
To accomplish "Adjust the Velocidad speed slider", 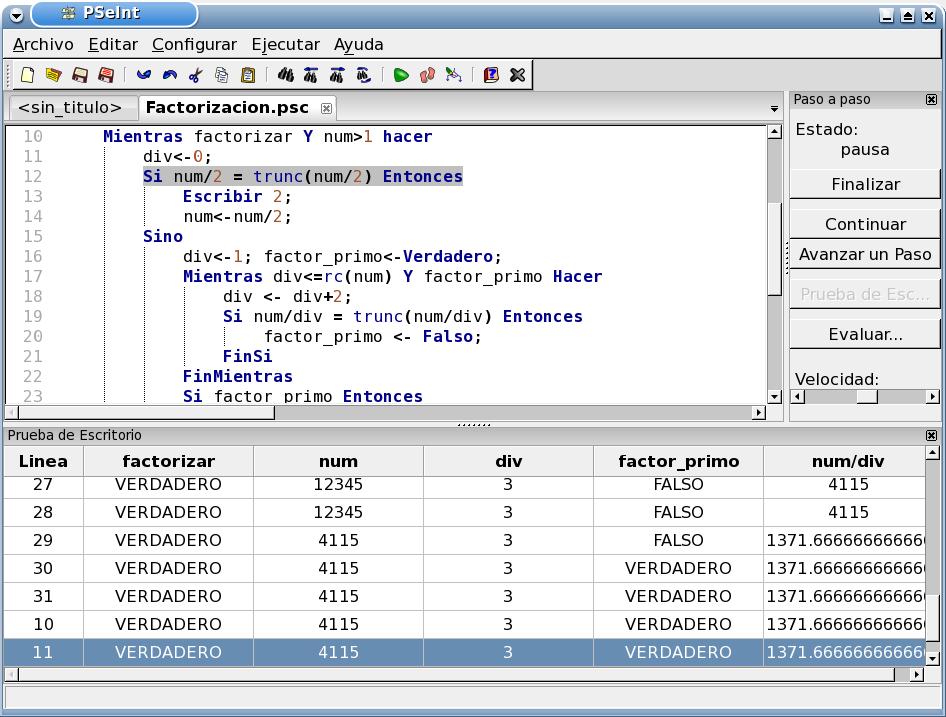I will [x=866, y=397].
